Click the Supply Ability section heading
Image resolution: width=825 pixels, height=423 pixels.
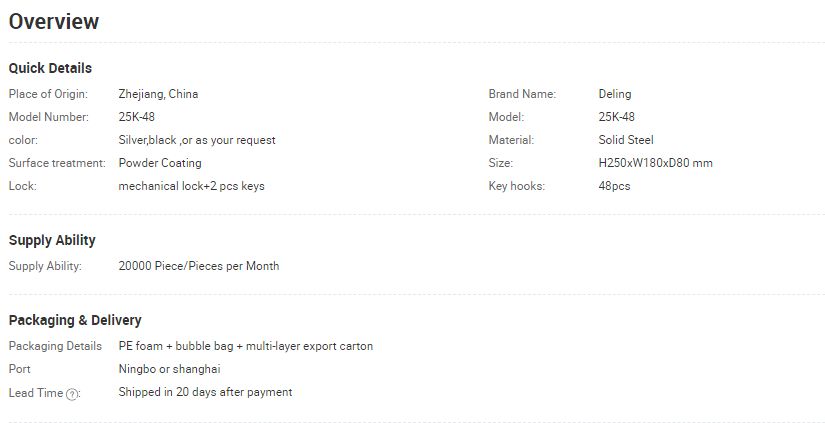[52, 240]
